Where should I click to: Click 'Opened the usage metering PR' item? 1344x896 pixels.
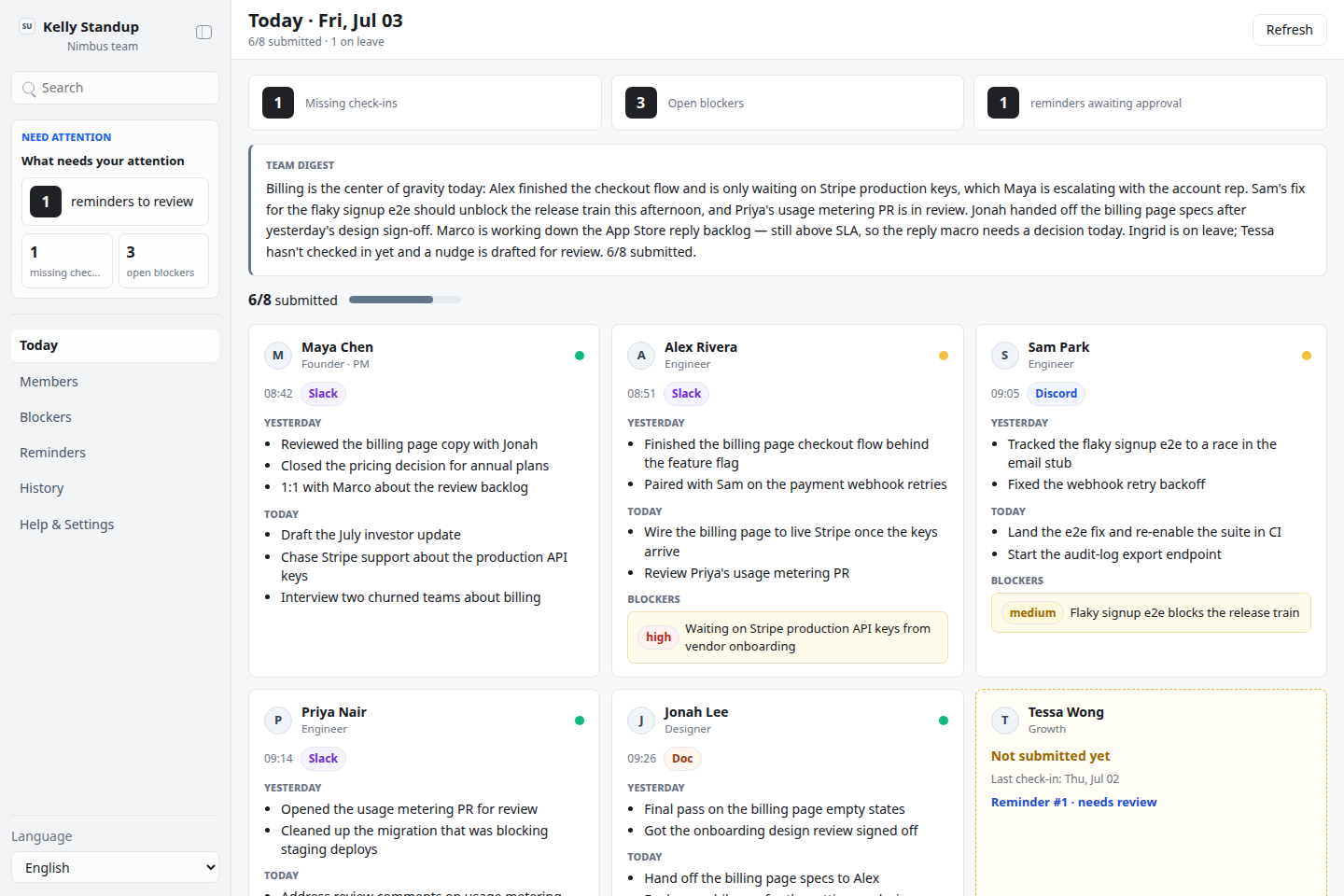tap(409, 809)
